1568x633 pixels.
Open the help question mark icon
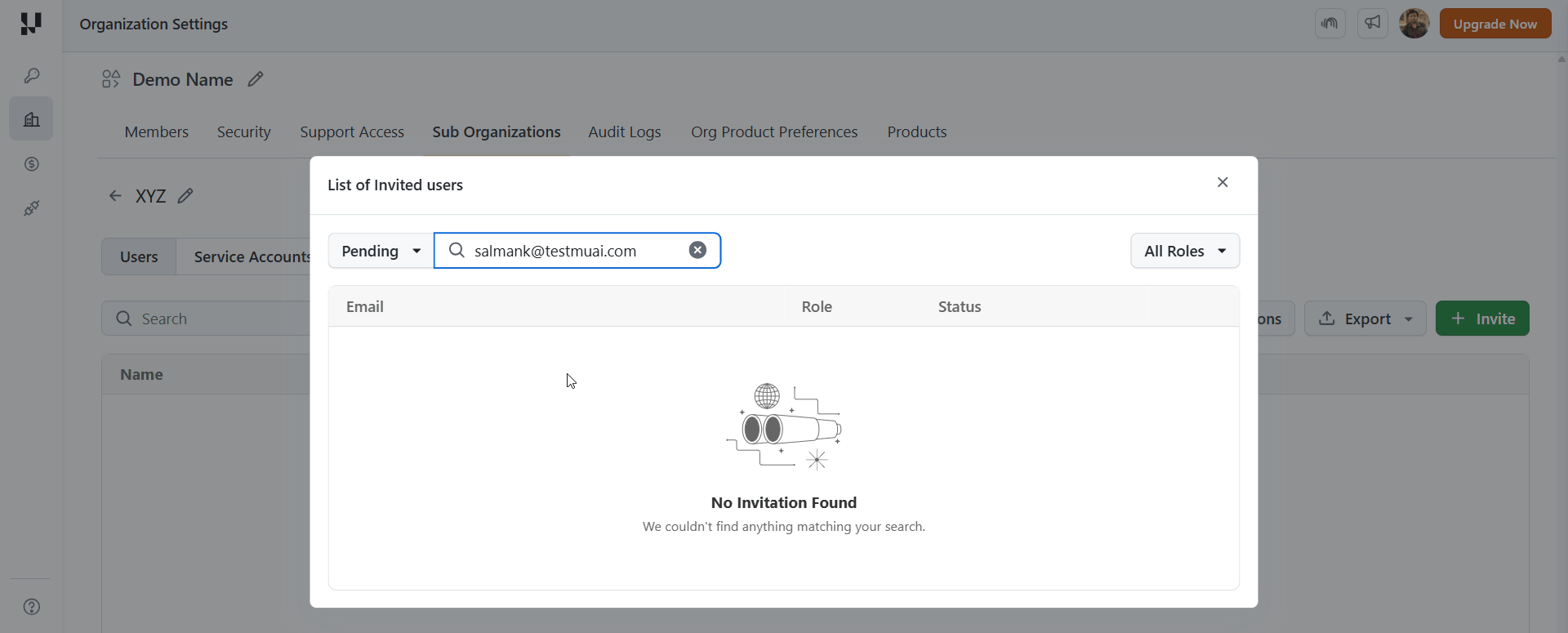click(32, 607)
